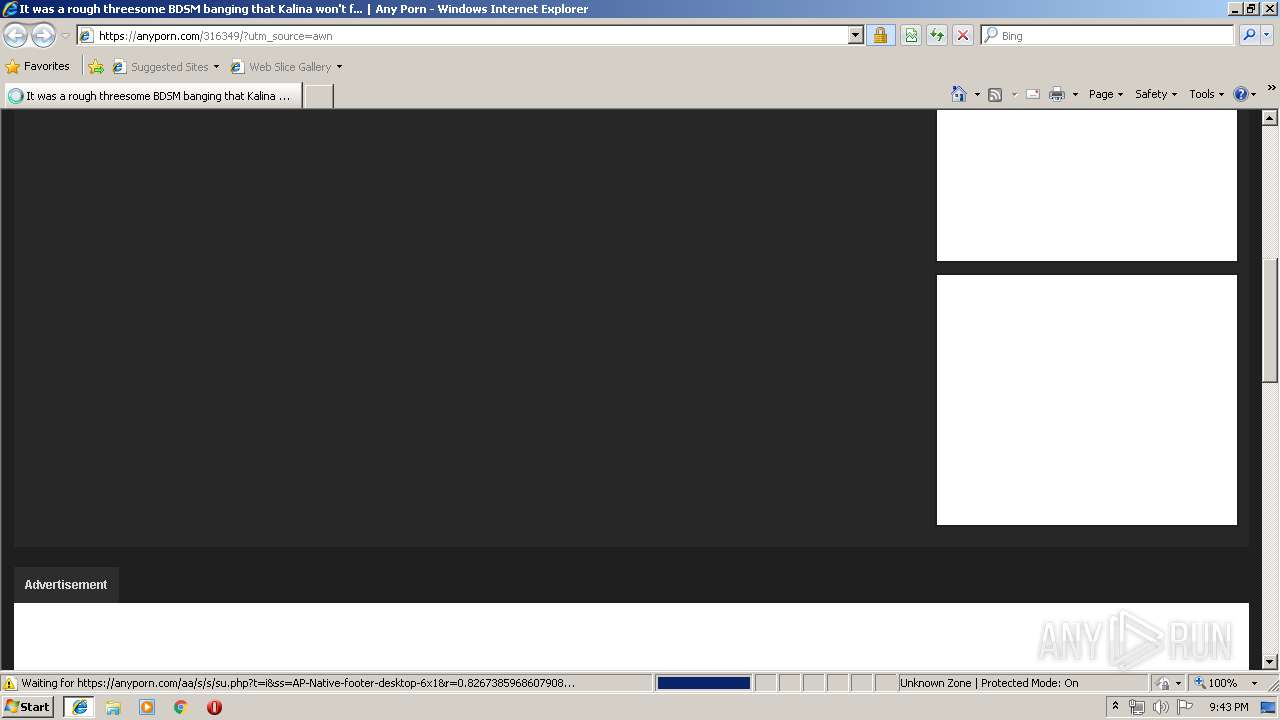Screen dimensions: 1280x720
Task: Stop loading with the red X icon
Action: (x=963, y=36)
